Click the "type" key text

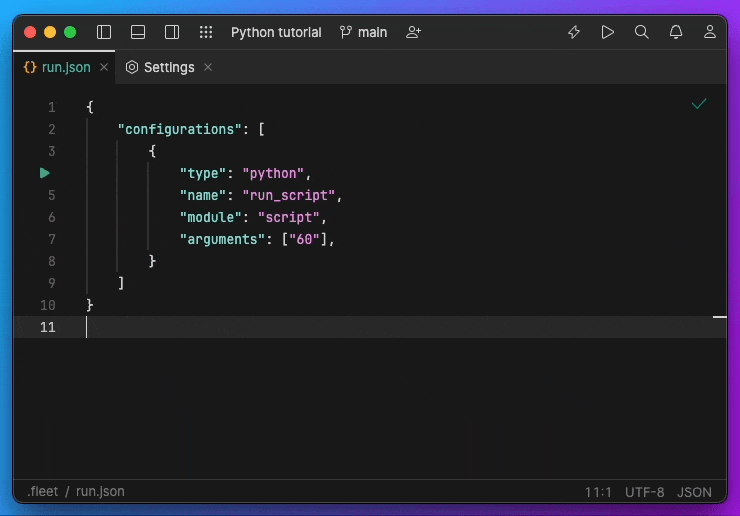click(x=203, y=174)
